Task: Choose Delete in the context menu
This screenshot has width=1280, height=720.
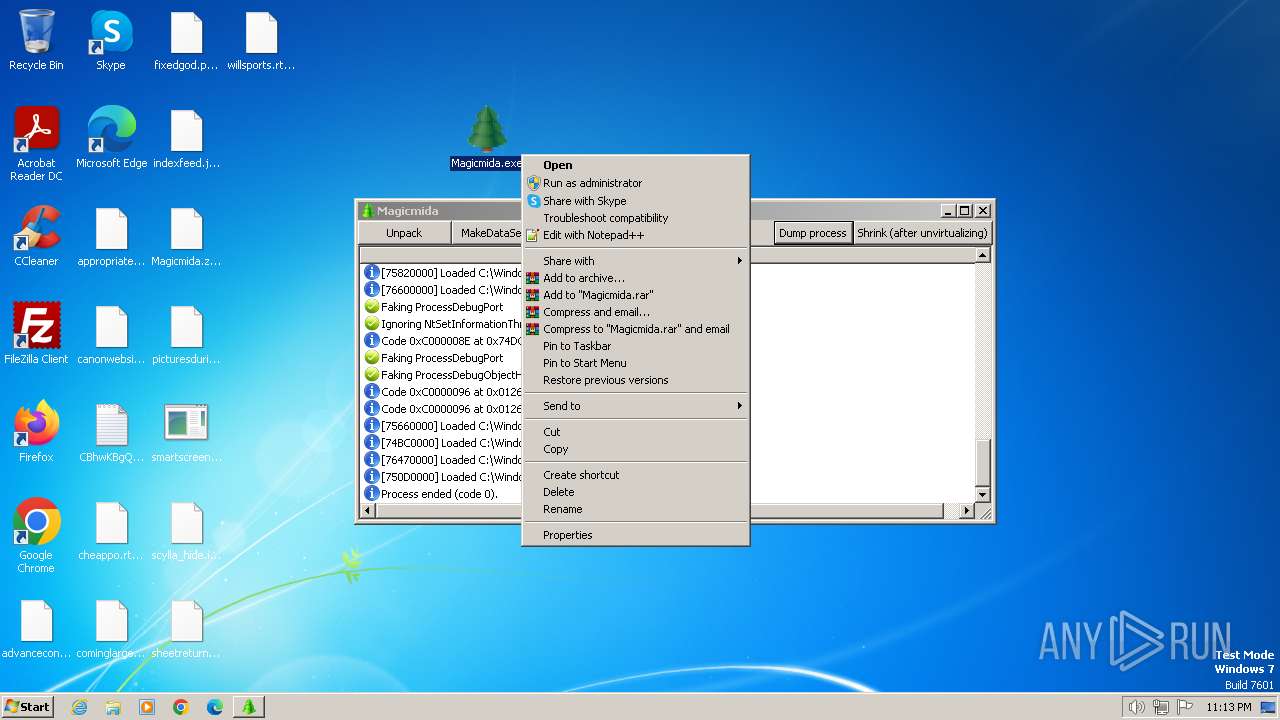Action: pyautogui.click(x=636, y=492)
